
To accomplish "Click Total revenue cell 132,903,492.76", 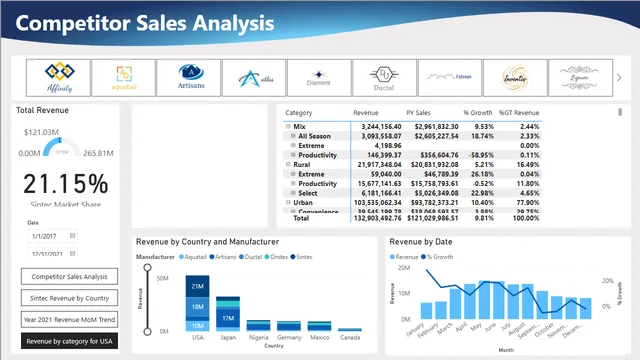I will tap(378, 218).
